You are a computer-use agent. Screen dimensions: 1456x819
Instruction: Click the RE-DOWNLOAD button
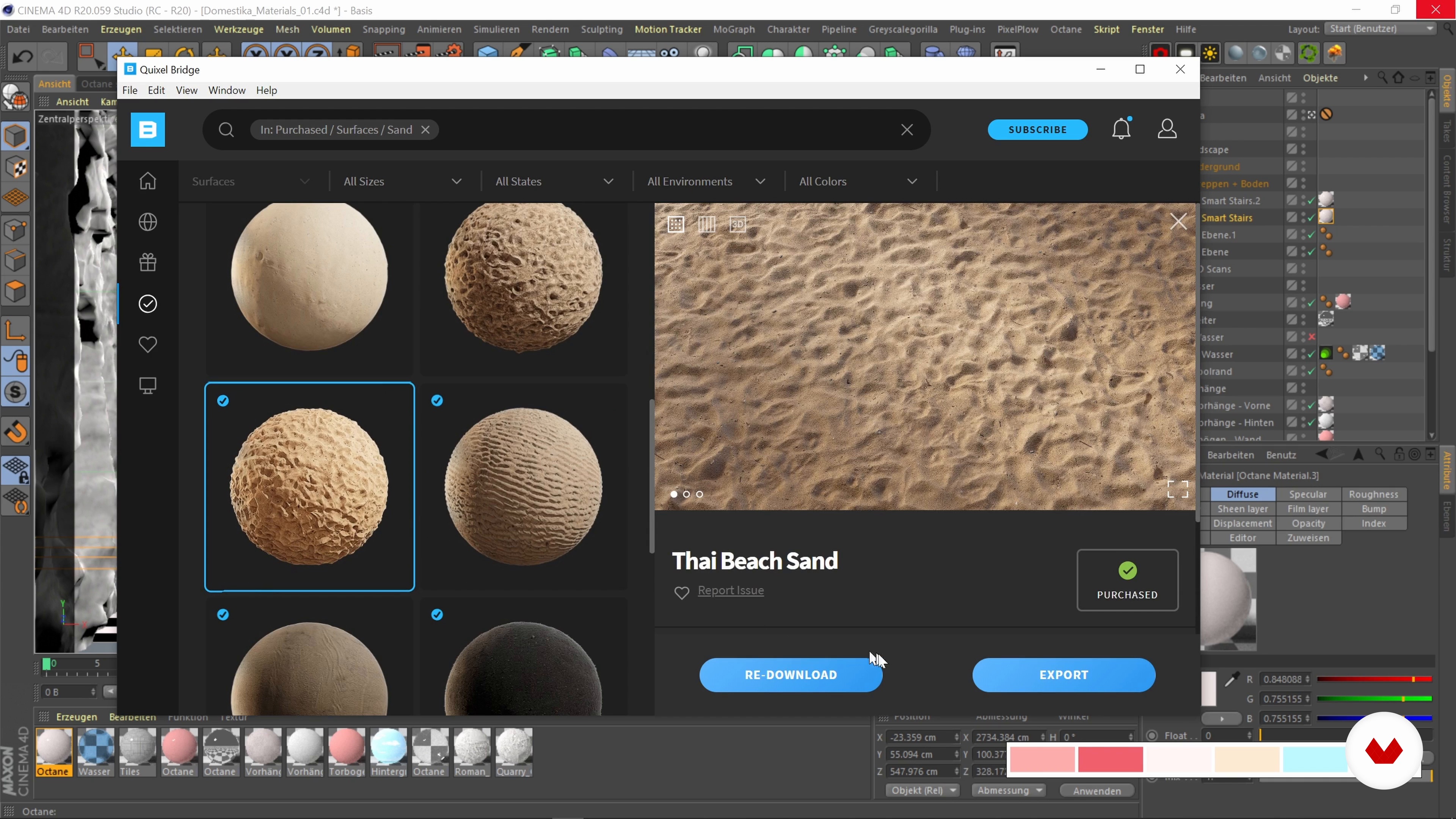(x=791, y=675)
